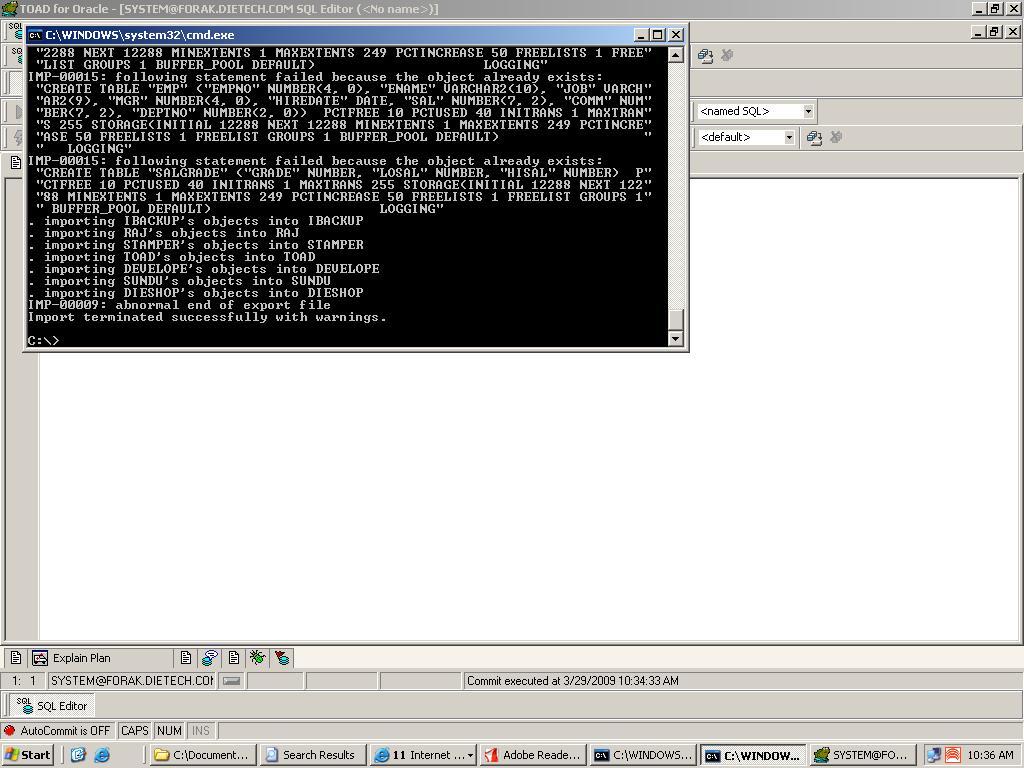Screen dimensions: 1024x768
Task: Maximize the cmd.exe window
Action: click(x=658, y=35)
